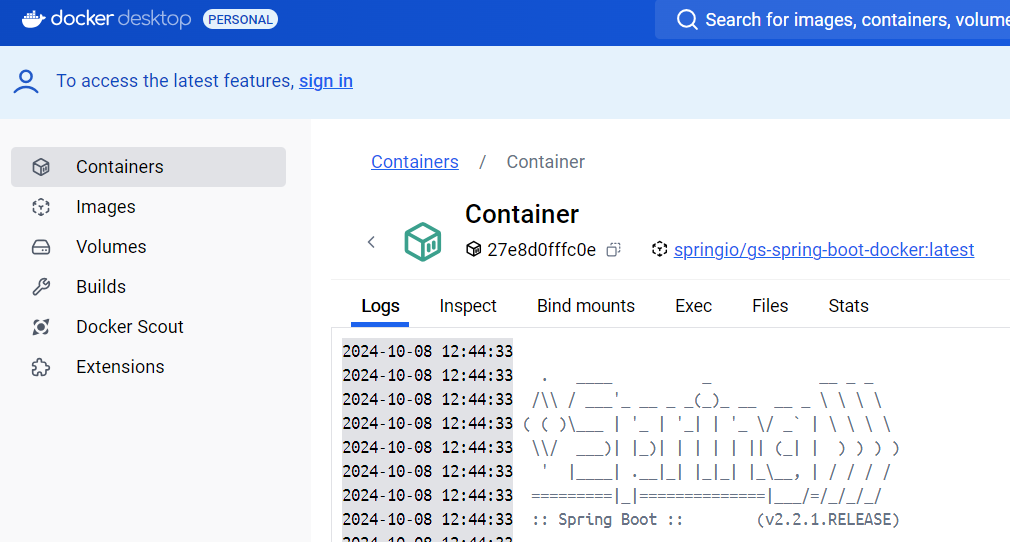1010x542 pixels.
Task: Open the Stats tab
Action: click(848, 306)
